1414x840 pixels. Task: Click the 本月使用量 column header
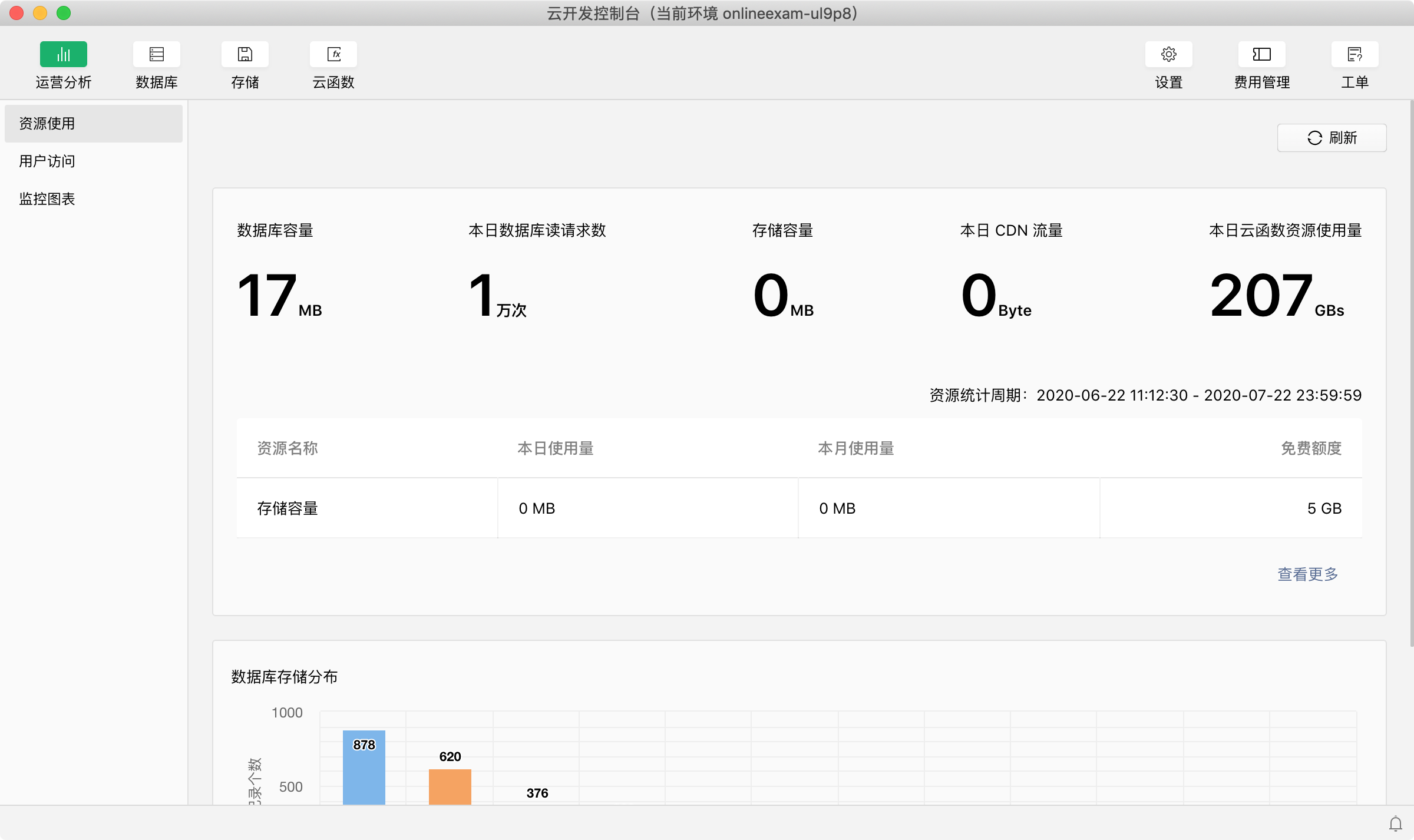[x=855, y=448]
